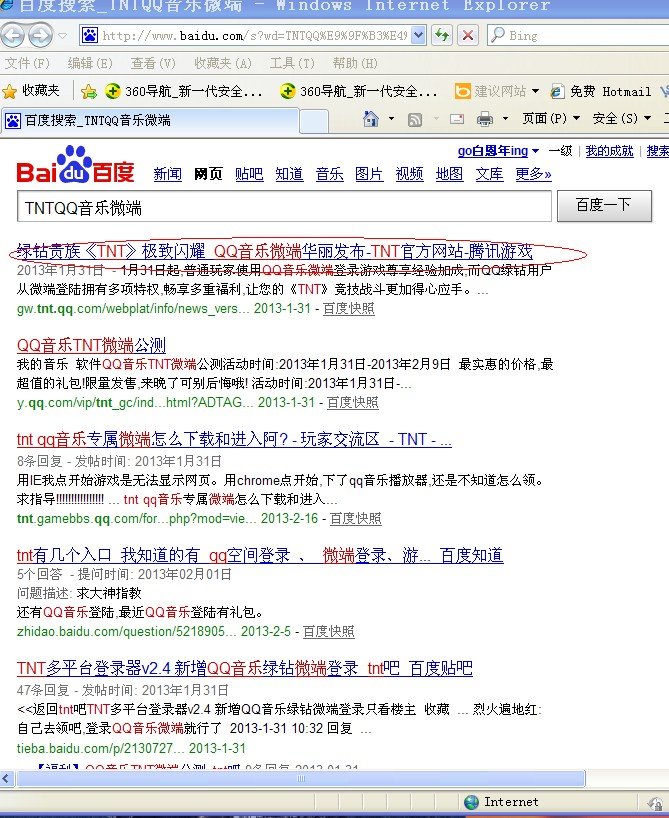Click the magnifier icon in Bing box
Viewport: 669px width, 818px height.
pyautogui.click(x=498, y=35)
